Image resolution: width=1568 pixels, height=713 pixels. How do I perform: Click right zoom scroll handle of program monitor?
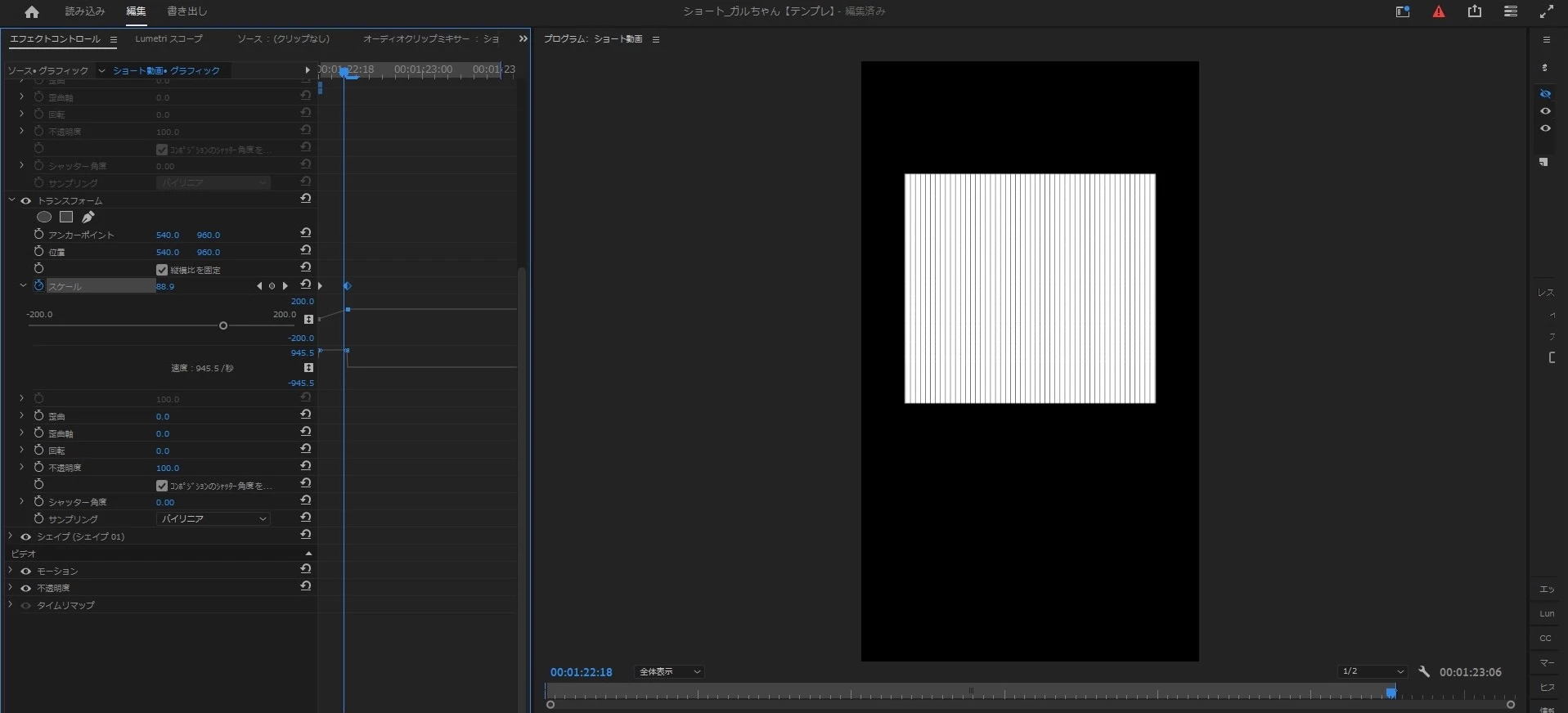[1511, 704]
